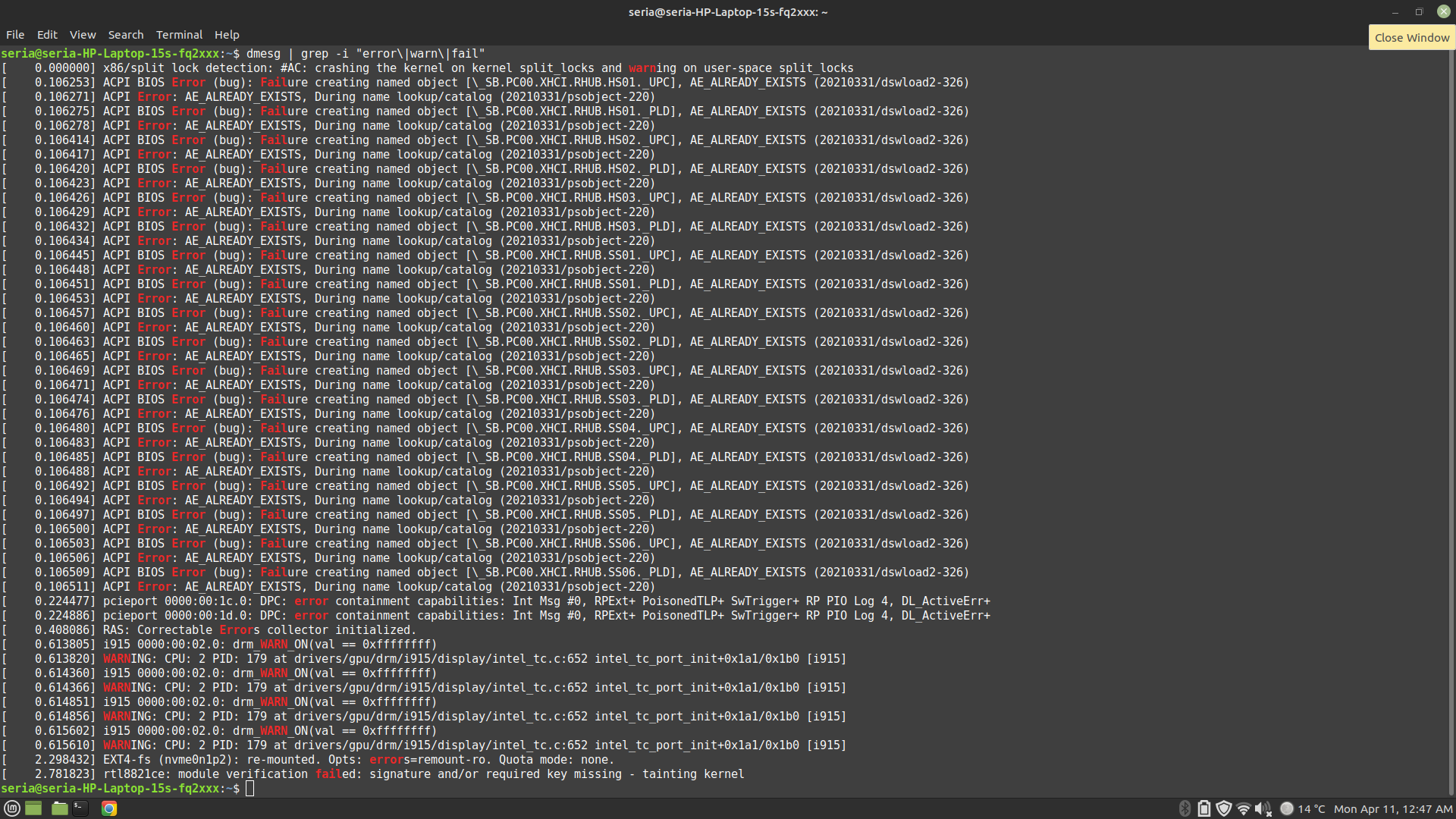The height and width of the screenshot is (819, 1456).
Task: Click the 0.613820 WARNING CPU: 2 PID: 179 line
Action: (x=424, y=659)
